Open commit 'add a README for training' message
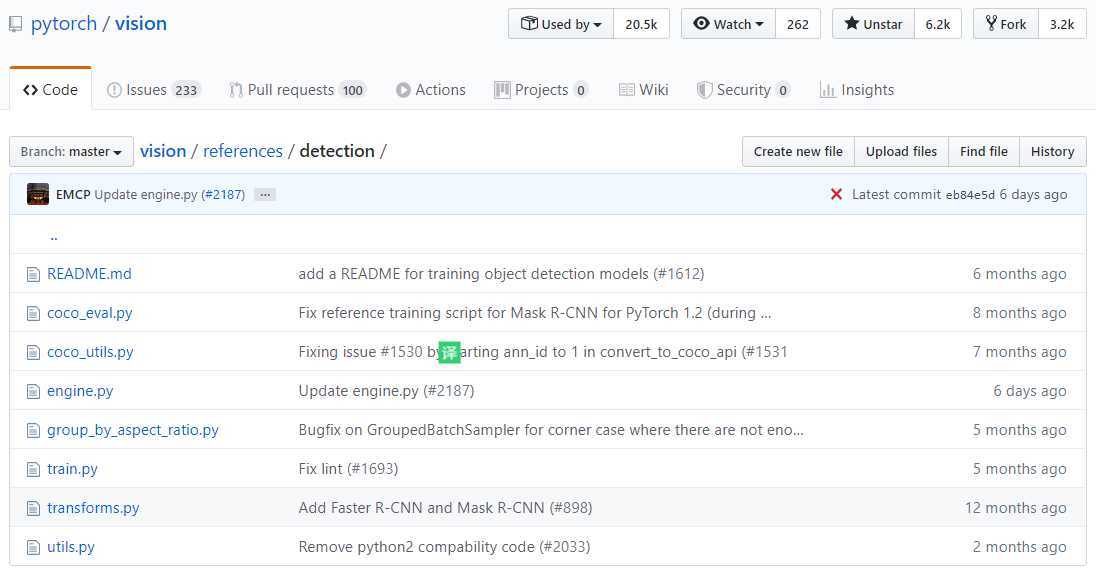 click(501, 274)
